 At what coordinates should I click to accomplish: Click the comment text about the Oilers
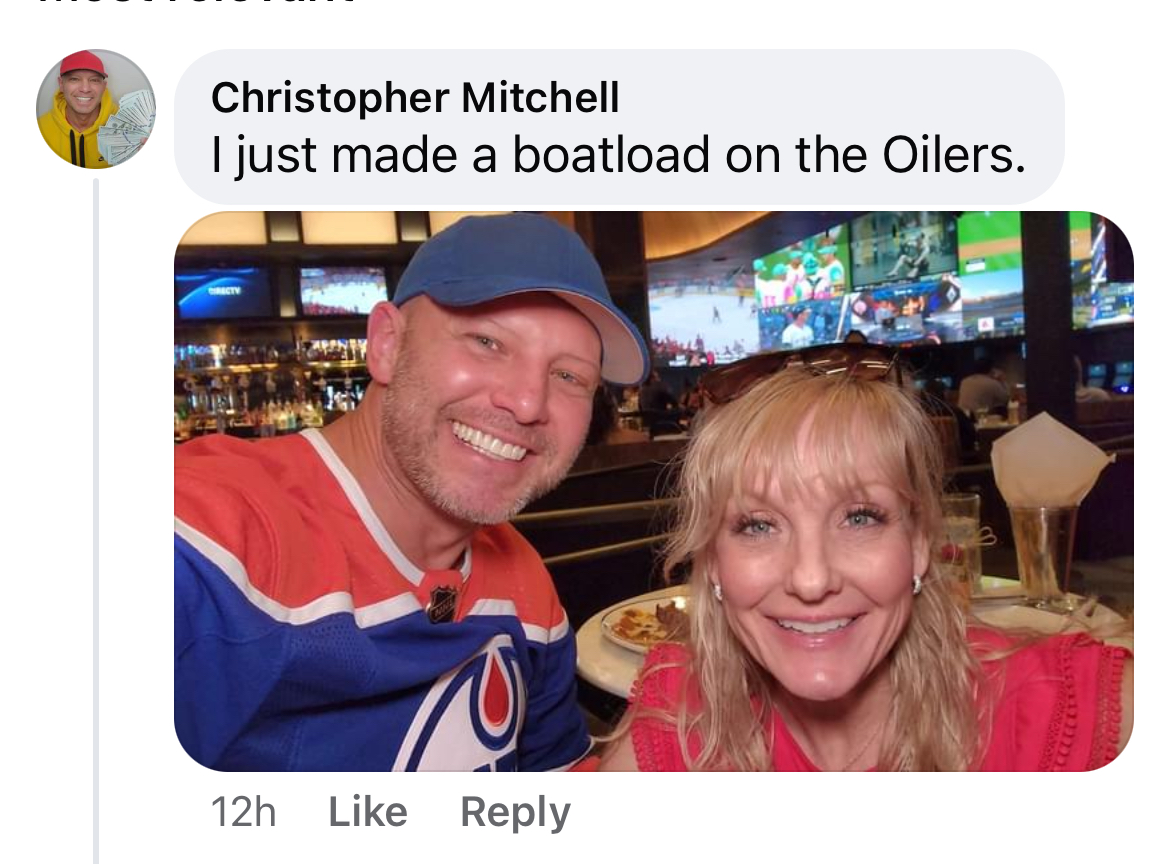click(619, 155)
